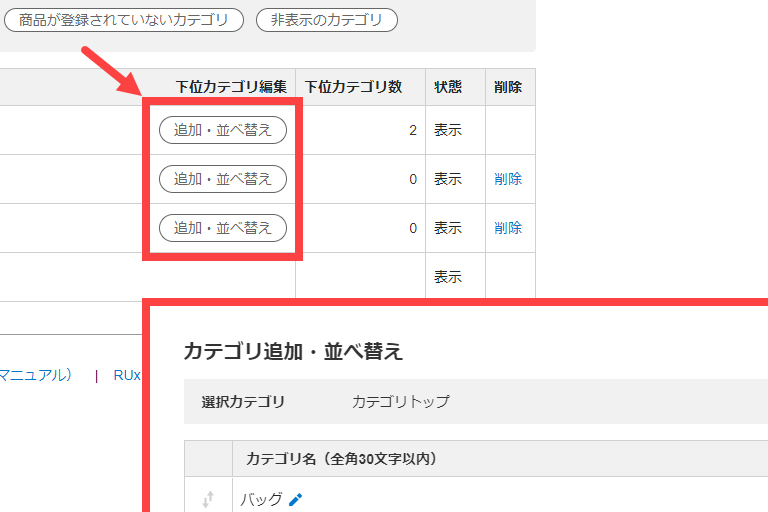Click the 選択カテゴリ label
This screenshot has width=768, height=512.
point(243,402)
